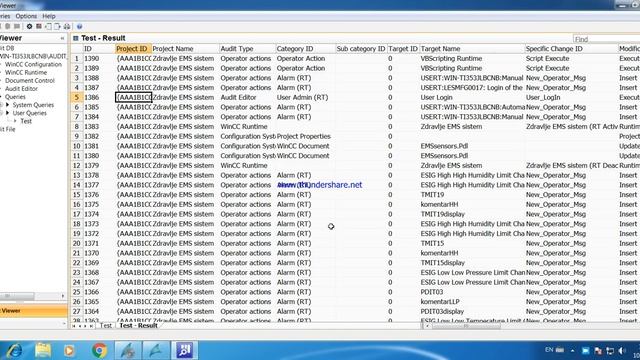The width and height of the screenshot is (640, 360).
Task: Click the volume speaker tray icon
Action: point(622,351)
